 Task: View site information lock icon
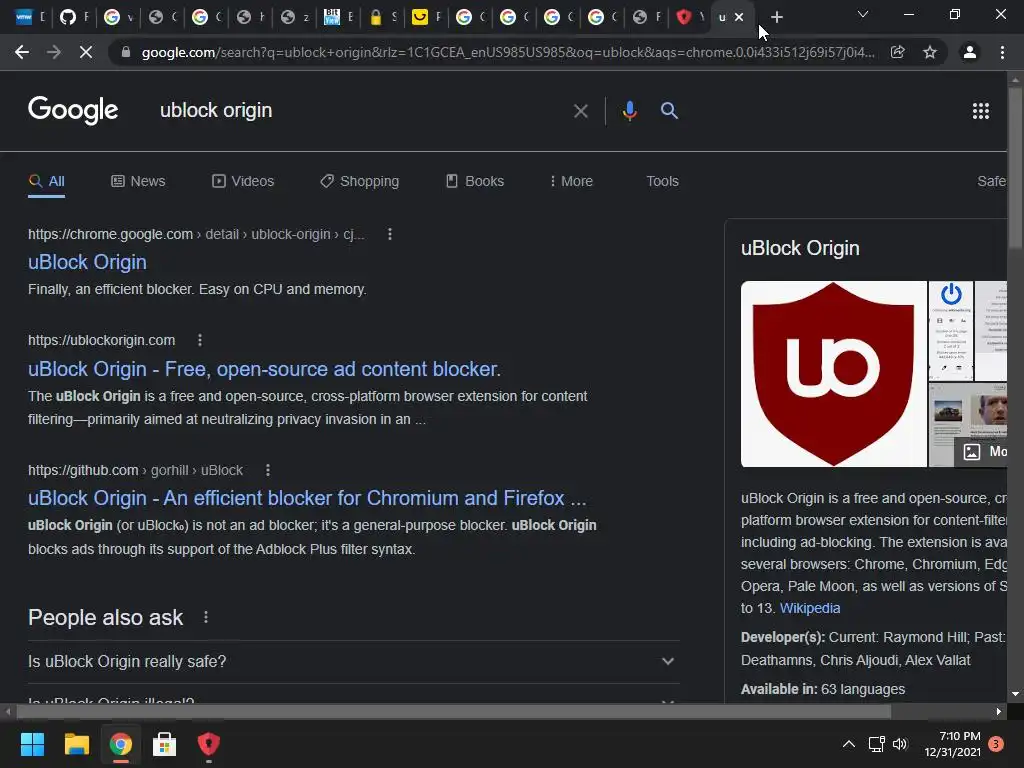125,52
